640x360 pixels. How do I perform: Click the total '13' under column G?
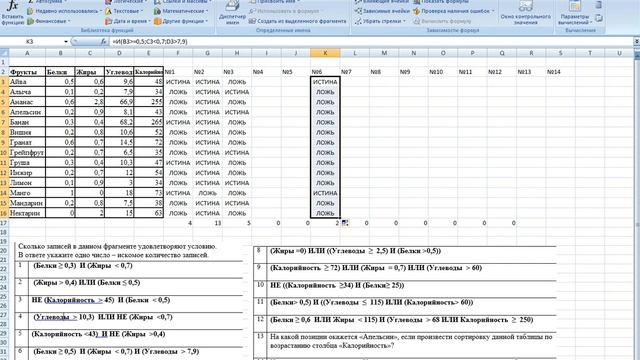click(207, 223)
